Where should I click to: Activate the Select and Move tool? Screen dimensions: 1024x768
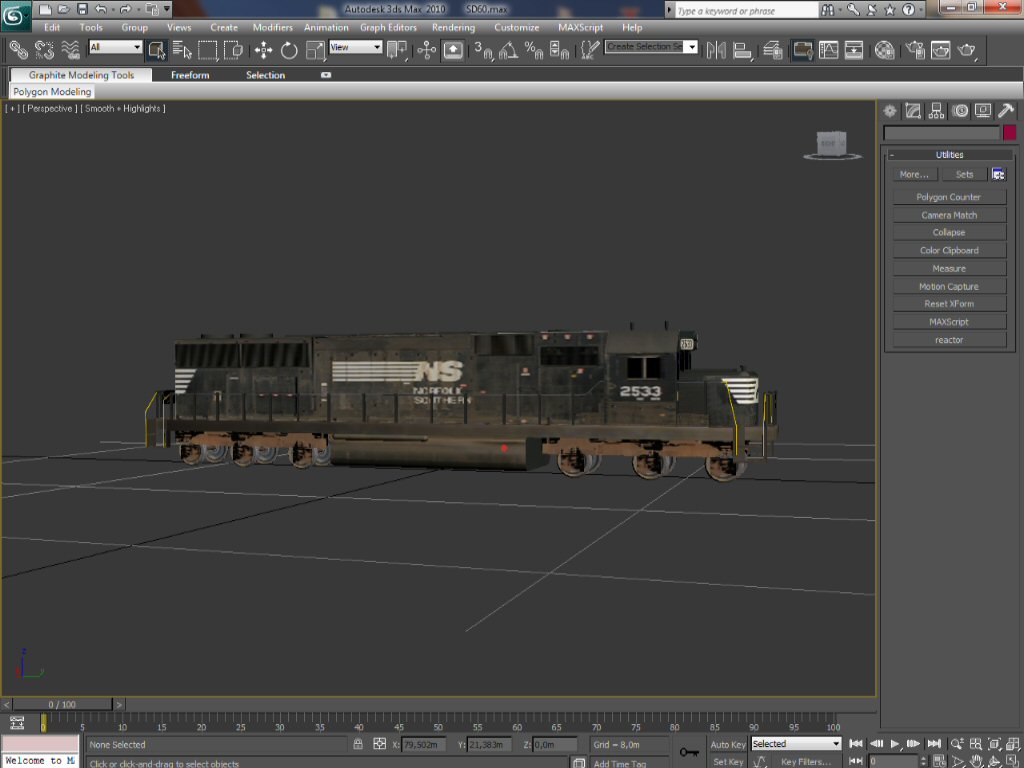[263, 50]
